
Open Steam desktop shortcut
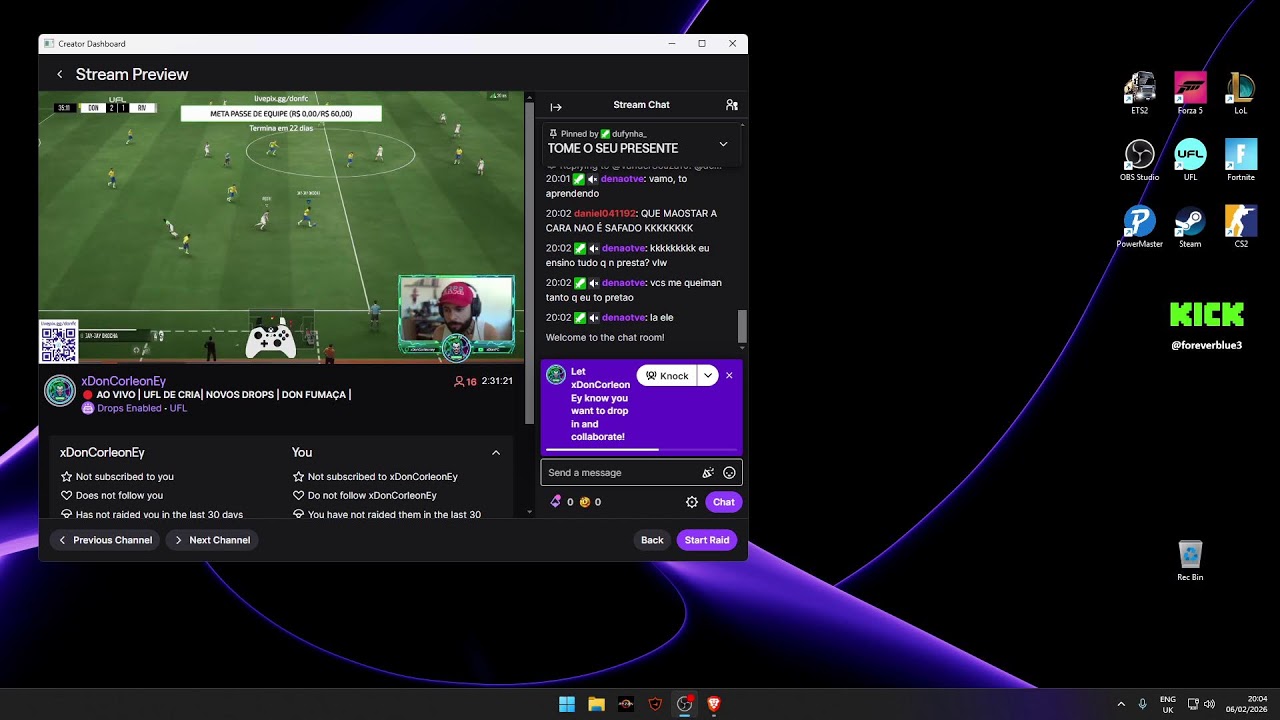pos(1190,227)
